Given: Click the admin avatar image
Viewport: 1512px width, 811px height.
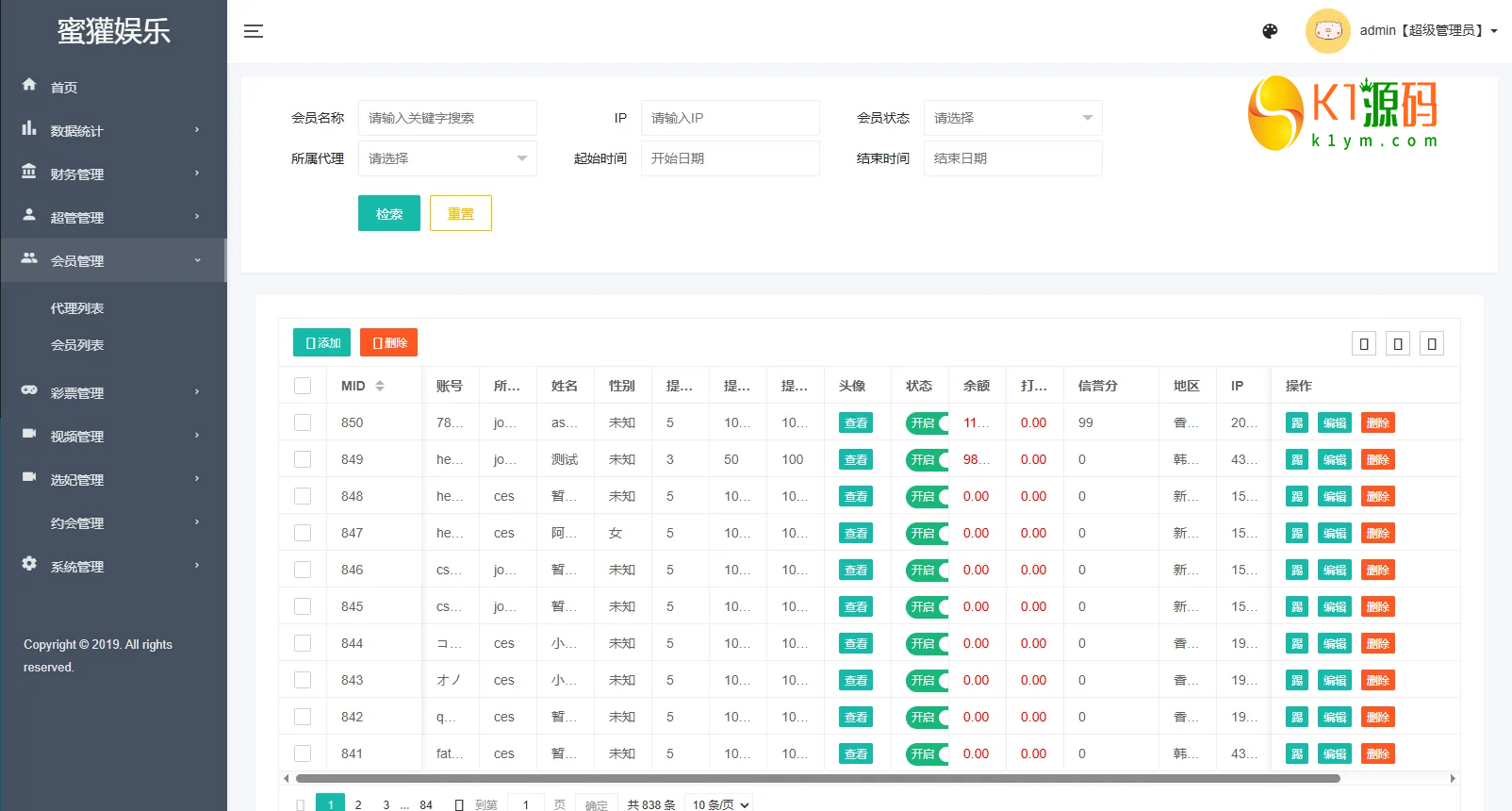Looking at the screenshot, I should [1327, 31].
